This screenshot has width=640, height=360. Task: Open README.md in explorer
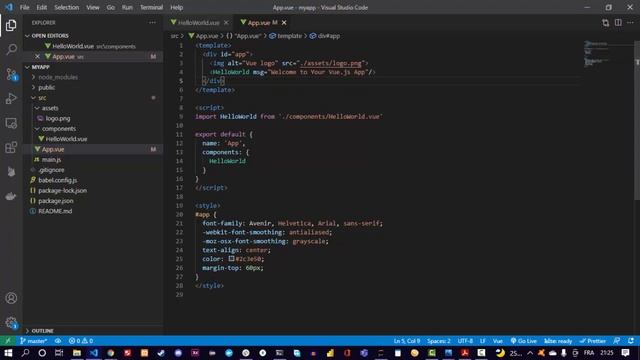(55, 211)
